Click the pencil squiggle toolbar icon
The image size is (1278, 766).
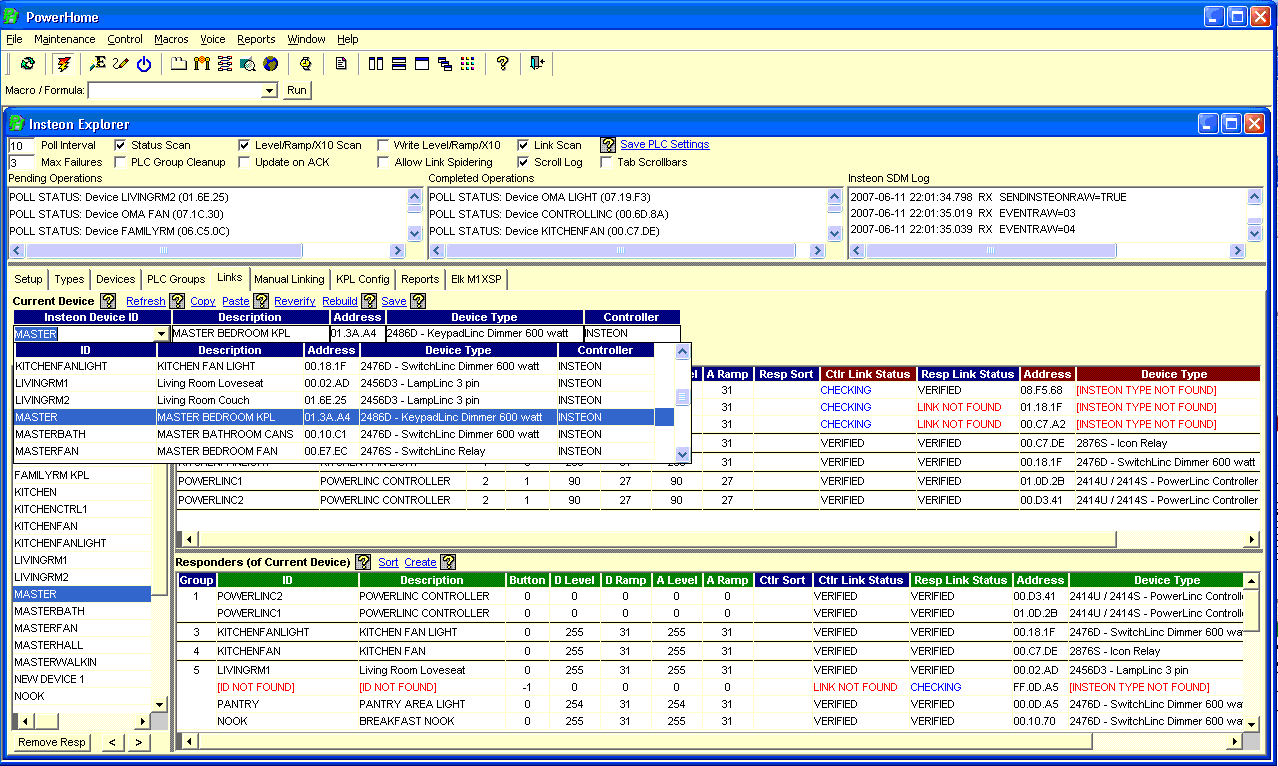pos(121,64)
